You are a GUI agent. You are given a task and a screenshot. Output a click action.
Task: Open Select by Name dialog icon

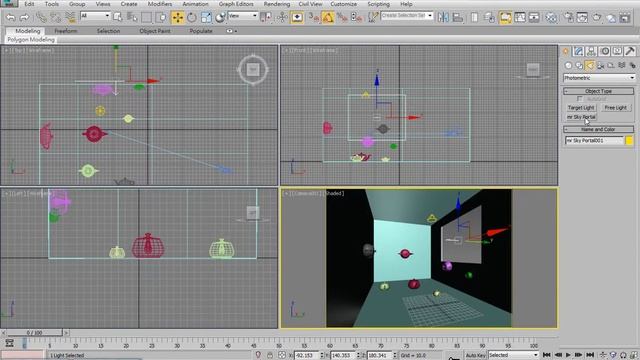coord(132,17)
